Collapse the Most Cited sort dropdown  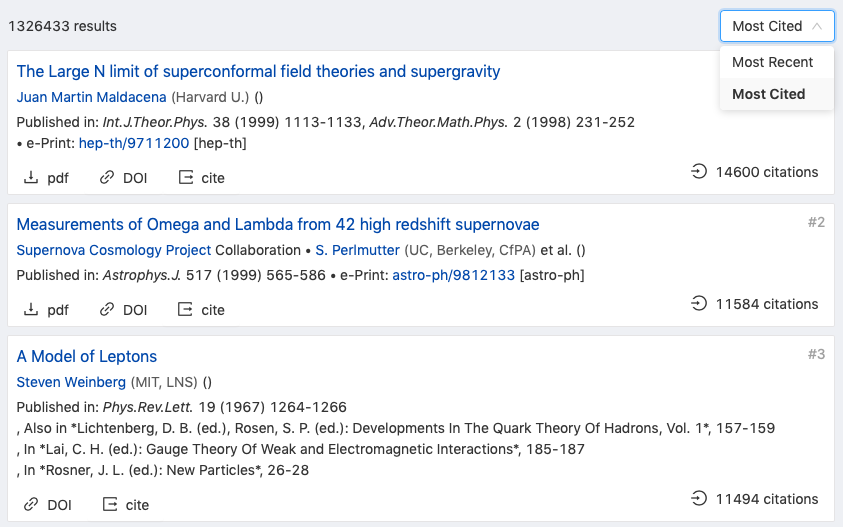tap(777, 26)
